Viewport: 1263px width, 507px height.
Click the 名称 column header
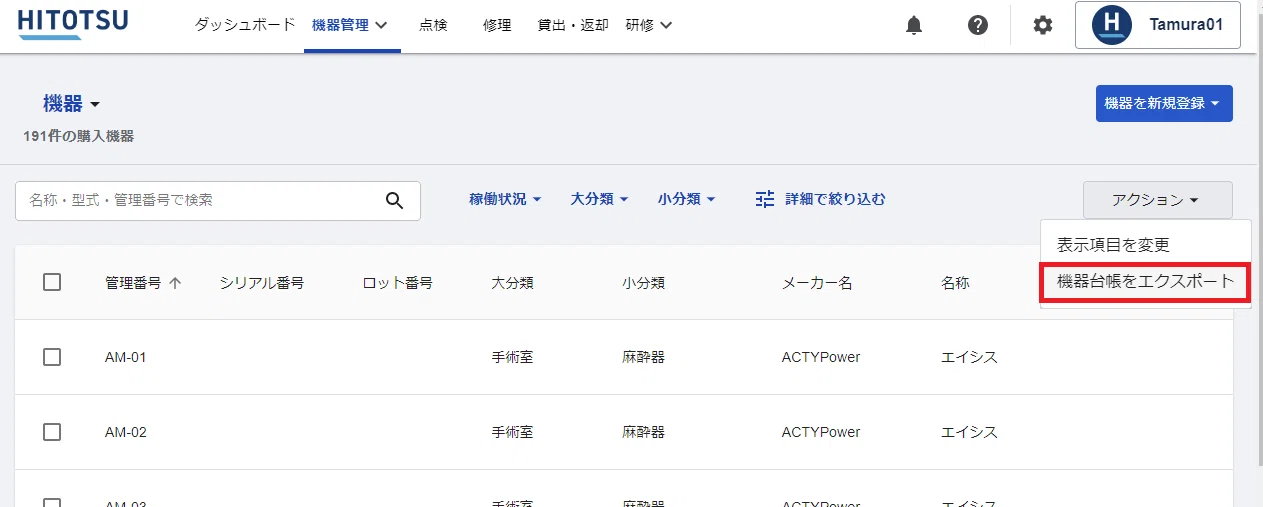pyautogui.click(x=955, y=283)
